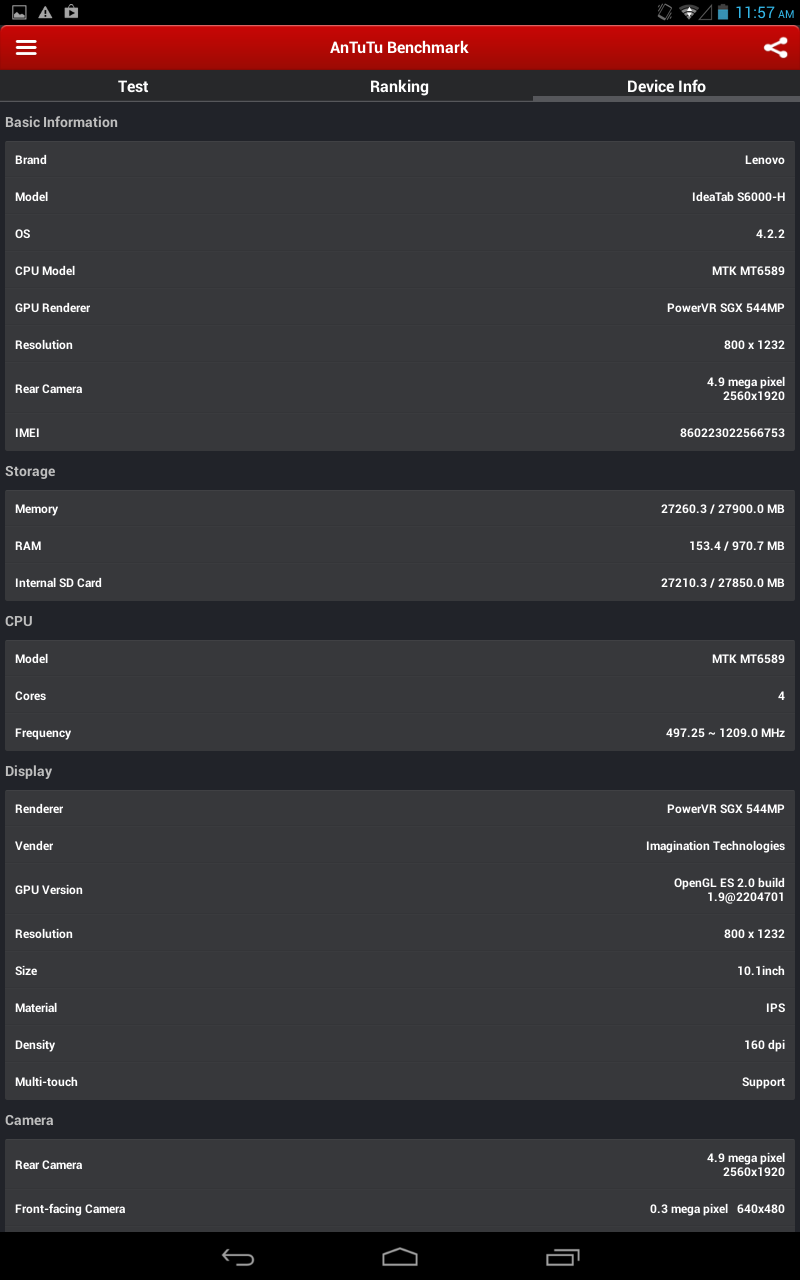Tap the picture notification icon in status bar
The image size is (800, 1280).
point(19,12)
